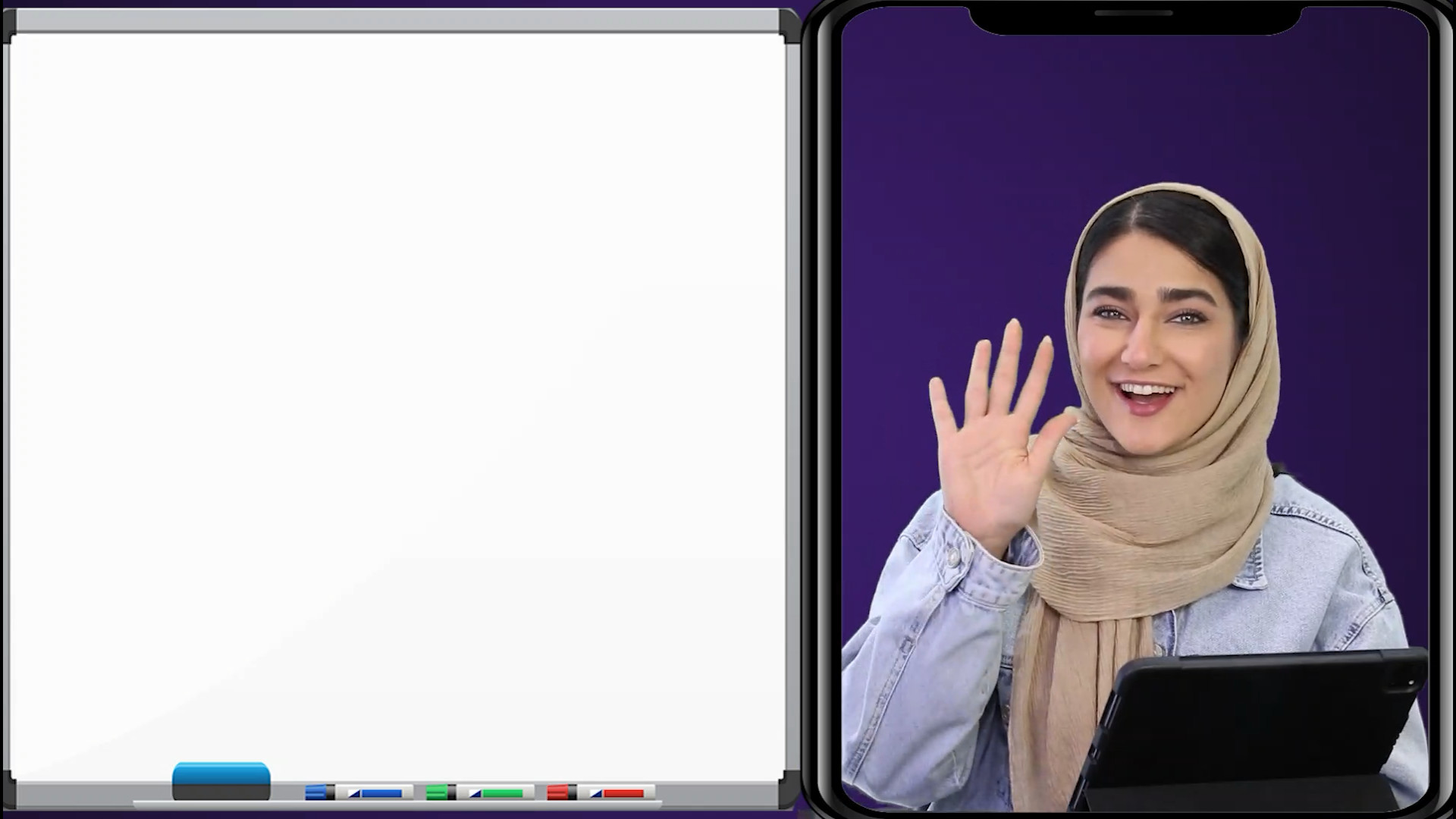
Task: Pick up the blue eraser on the tray
Action: 221,775
